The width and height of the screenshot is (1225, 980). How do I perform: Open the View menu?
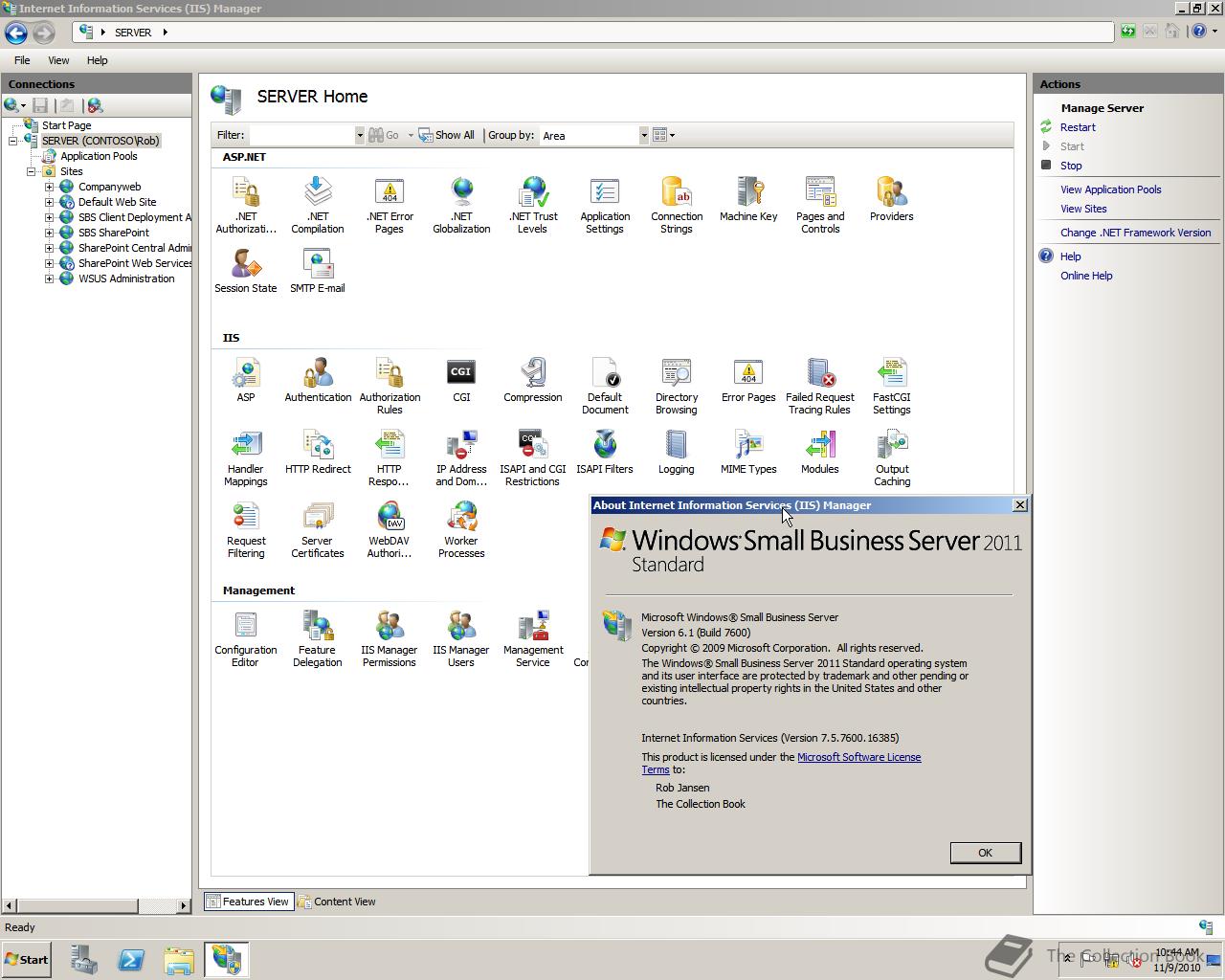pos(58,60)
